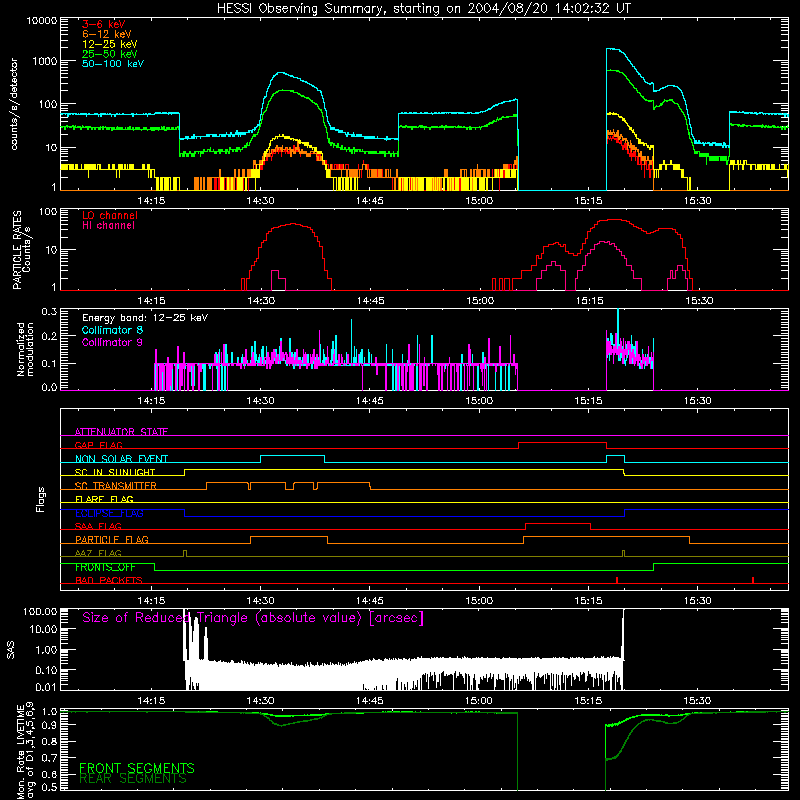Click the FRONTS_OFF flag label
Image resolution: width=800 pixels, height=800 pixels.
(x=105, y=567)
